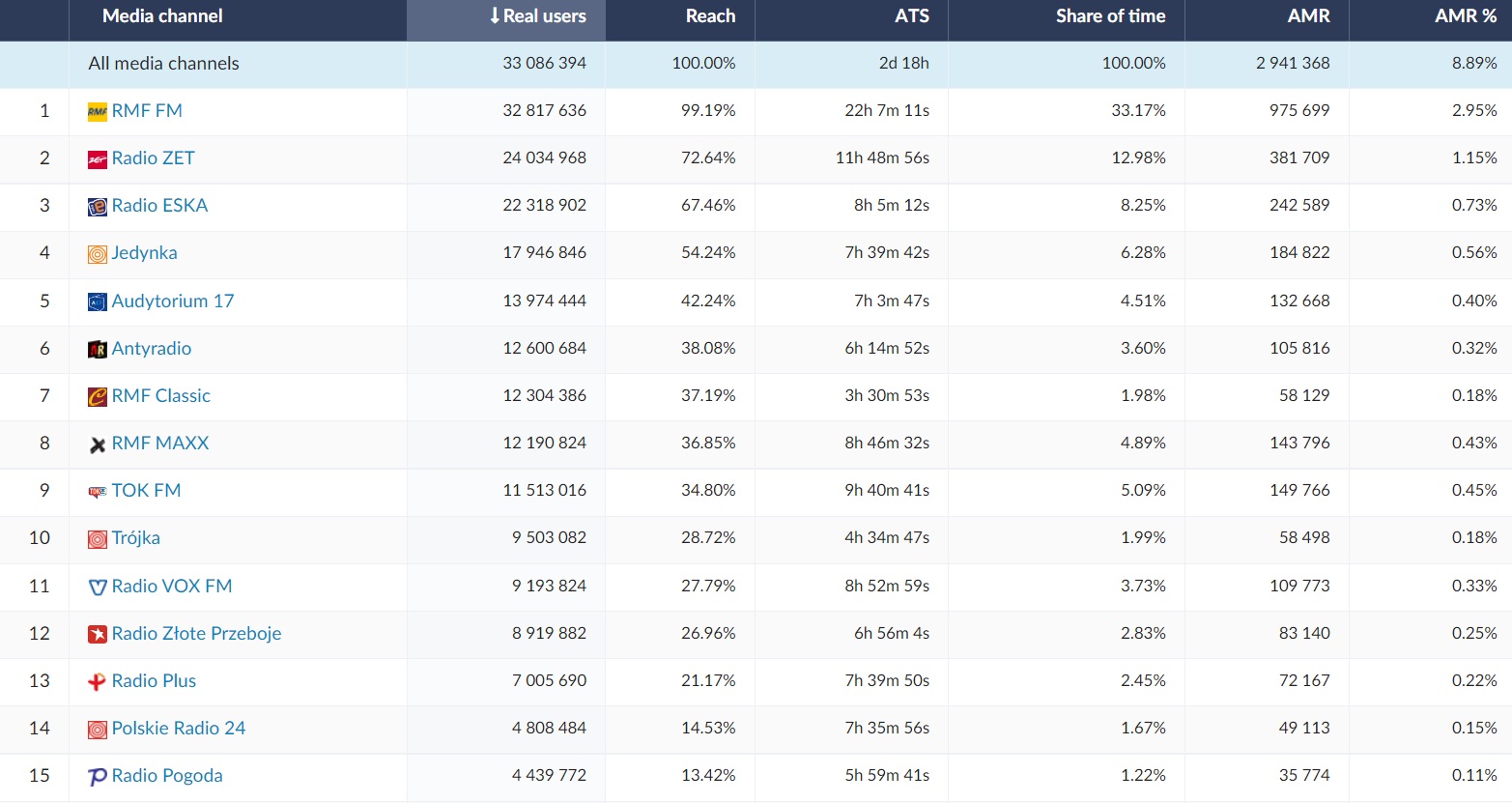The height and width of the screenshot is (803, 1512).
Task: Sort by the ATS column header
Action: pos(911,16)
